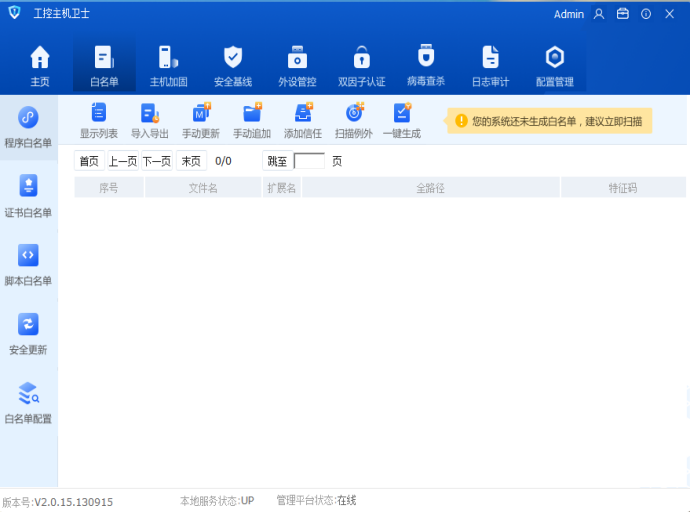691x512 pixels.
Task: Go to 外设管控 peripheral control
Action: point(297,65)
